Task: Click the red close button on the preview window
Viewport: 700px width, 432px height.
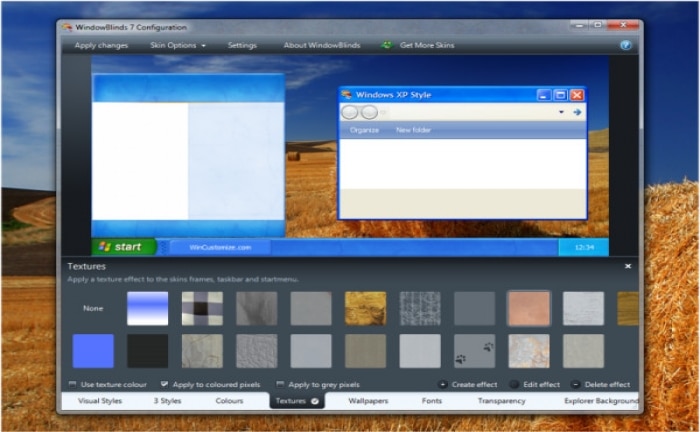Action: point(577,95)
